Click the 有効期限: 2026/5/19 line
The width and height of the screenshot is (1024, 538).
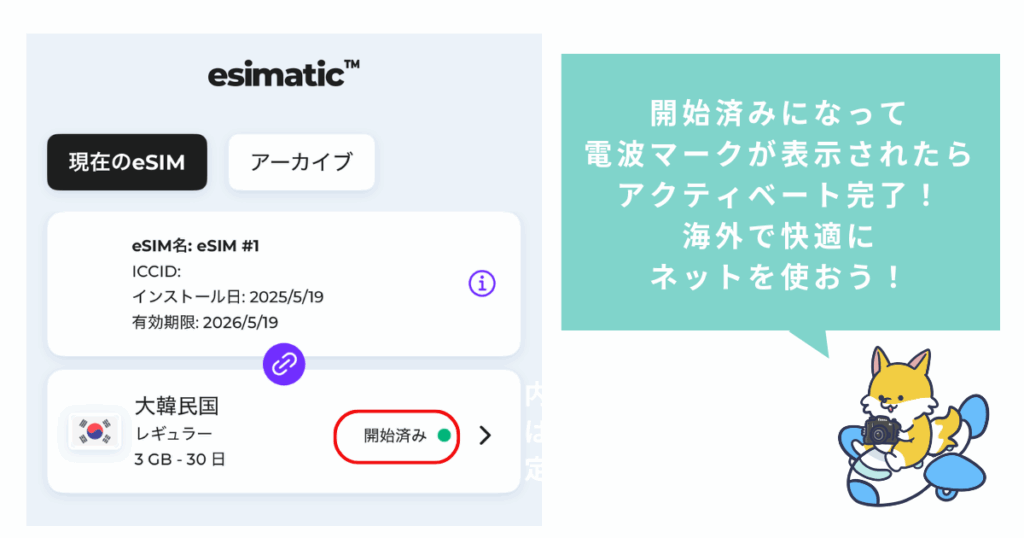[x=205, y=323]
